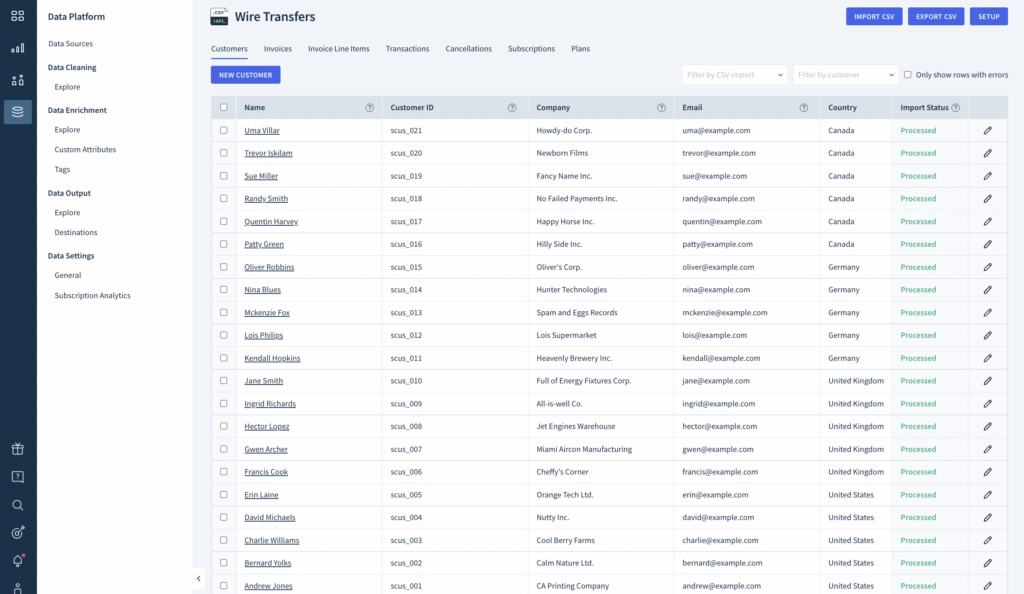Image resolution: width=1024 pixels, height=594 pixels.
Task: Open the dashboard grid icon in sidebar
Action: [18, 16]
